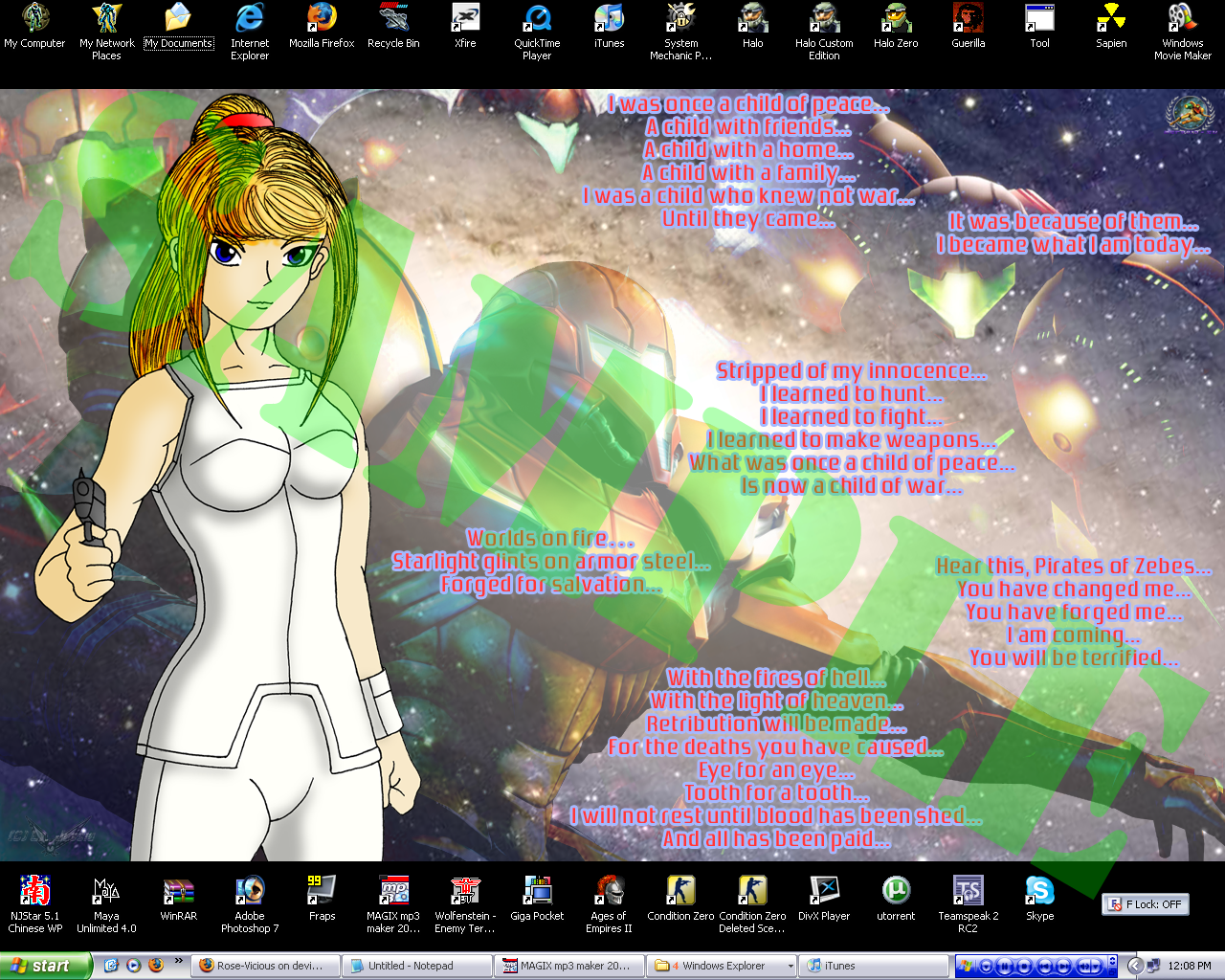This screenshot has height=980, width=1225.
Task: Click the network connection tray icon
Action: pos(1153,966)
